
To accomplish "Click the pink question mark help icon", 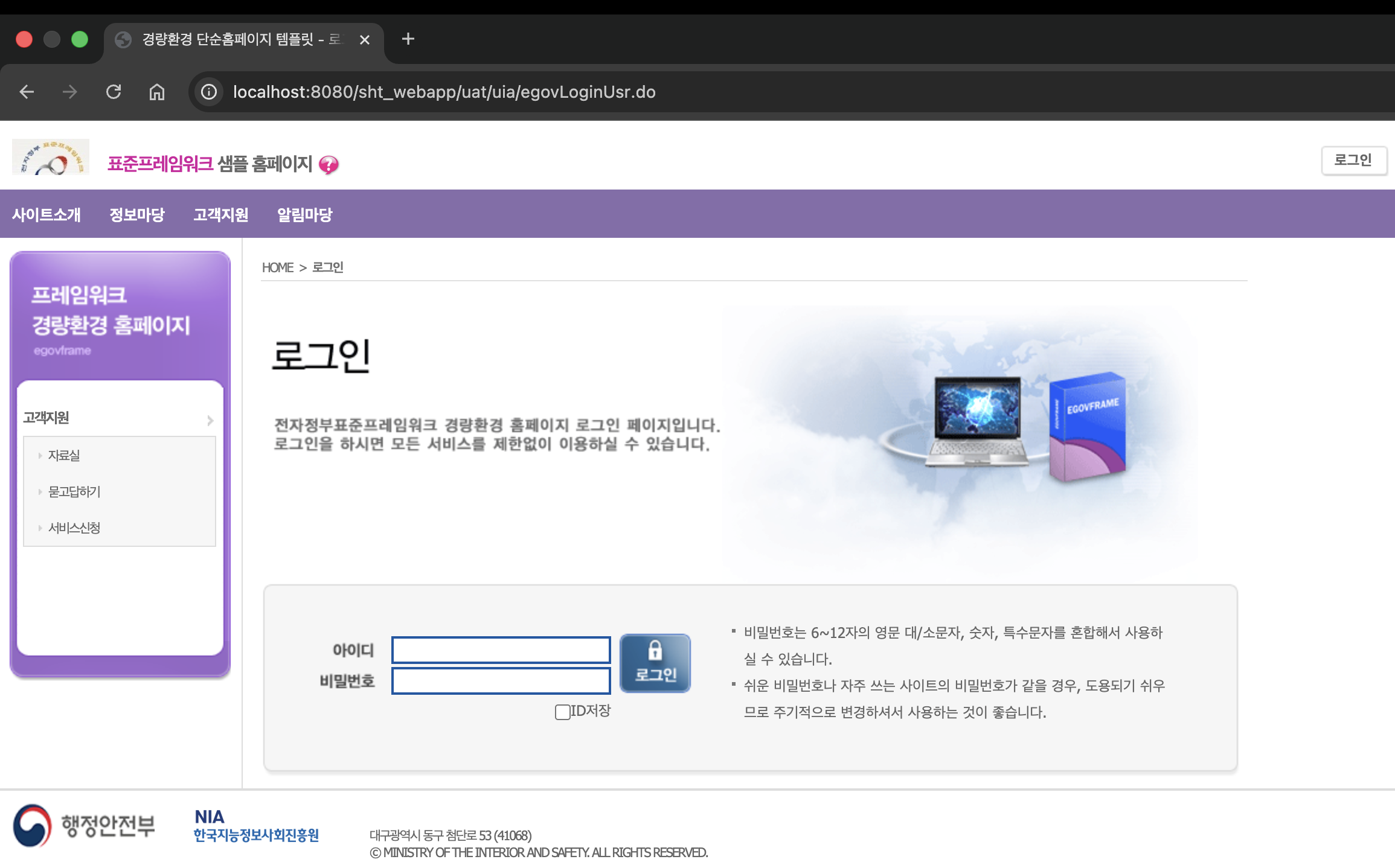I will pyautogui.click(x=329, y=165).
